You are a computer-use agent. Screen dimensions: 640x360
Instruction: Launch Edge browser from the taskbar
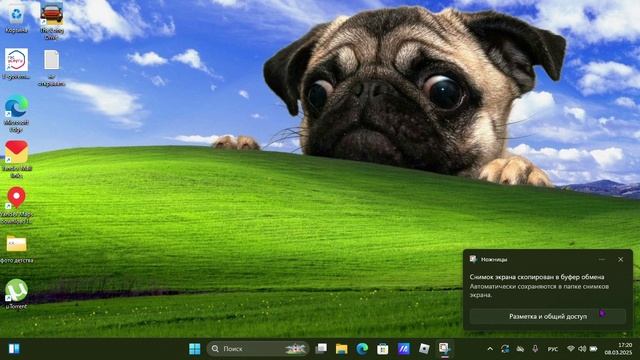[362, 349]
